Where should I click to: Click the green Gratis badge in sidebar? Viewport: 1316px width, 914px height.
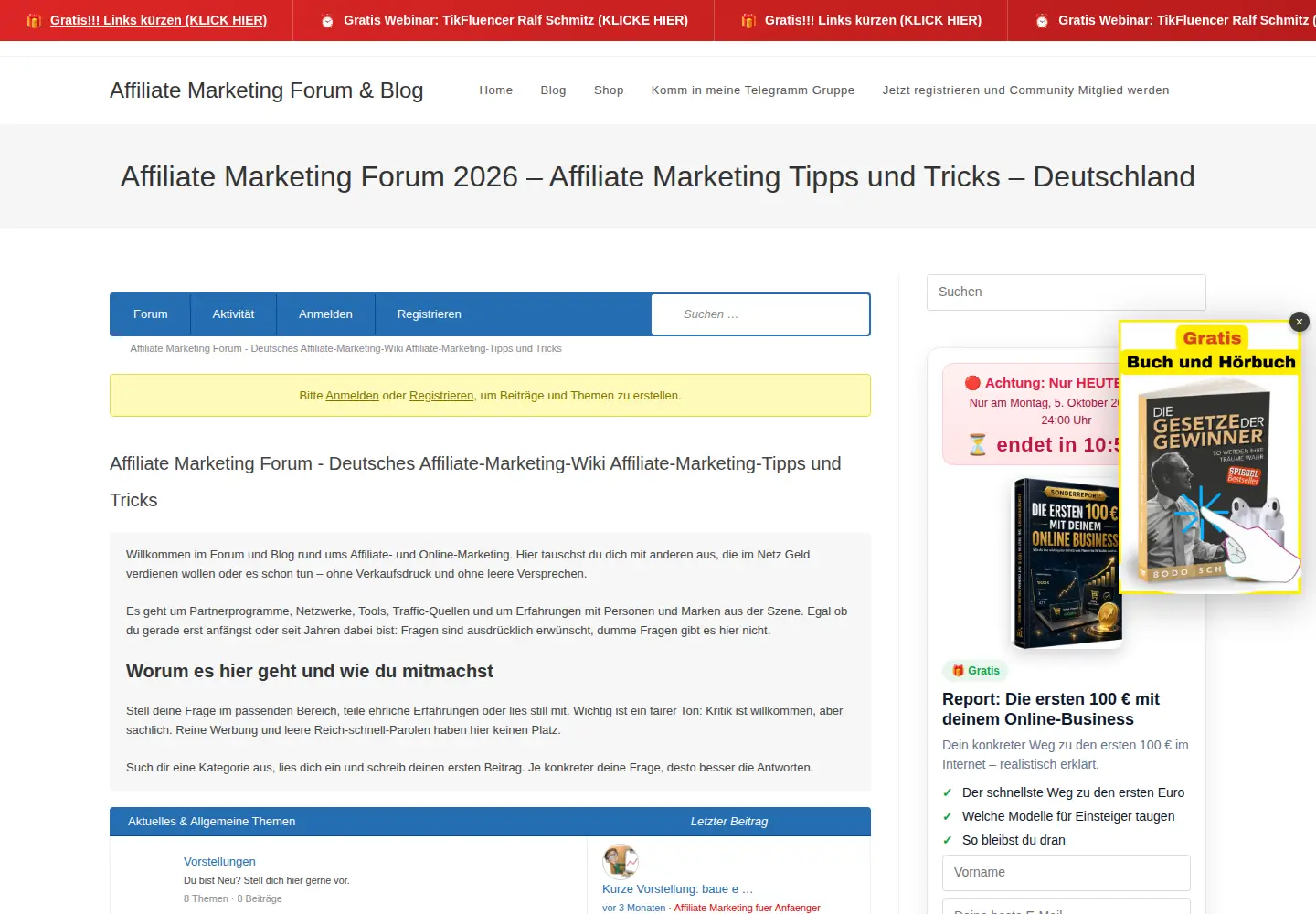point(975,671)
